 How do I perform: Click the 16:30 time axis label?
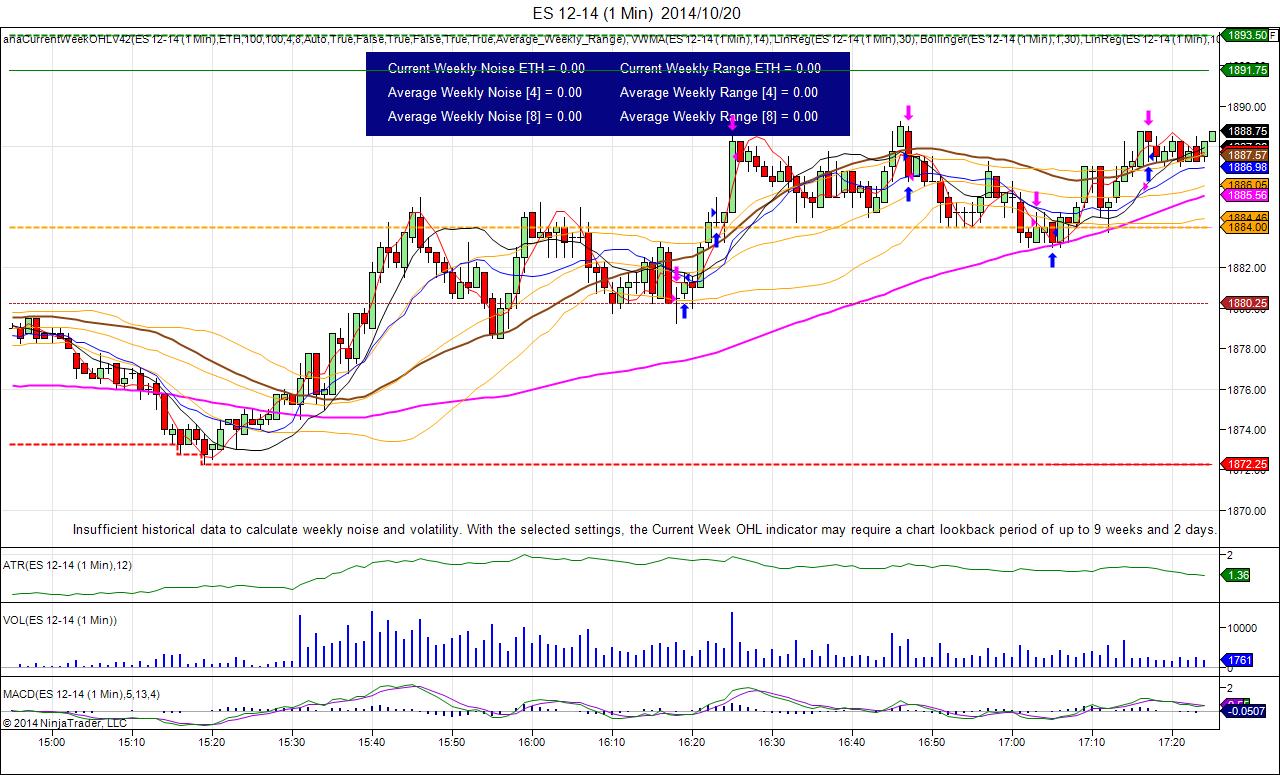tap(771, 742)
